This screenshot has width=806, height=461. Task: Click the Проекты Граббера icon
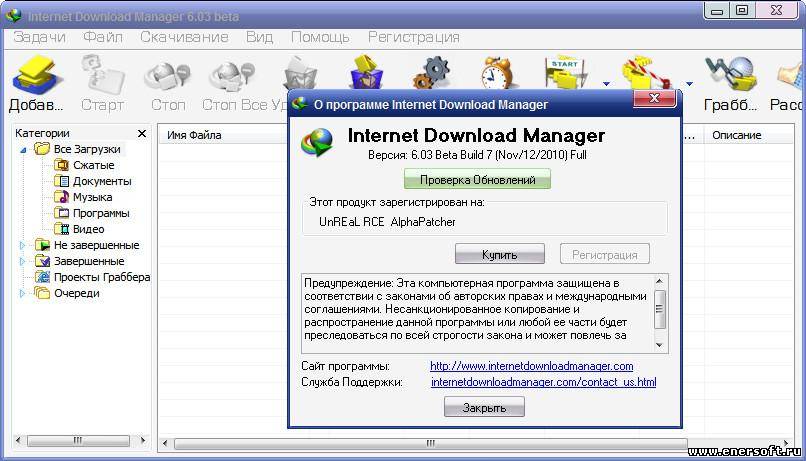click(42, 277)
